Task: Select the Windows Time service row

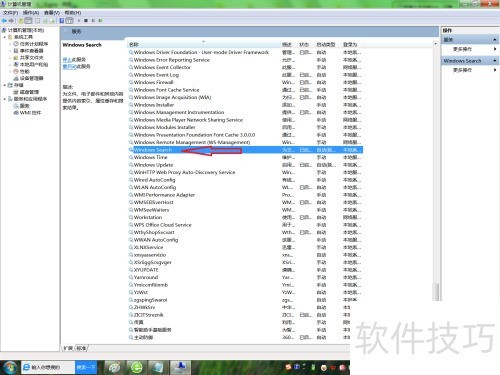Action: [245, 157]
